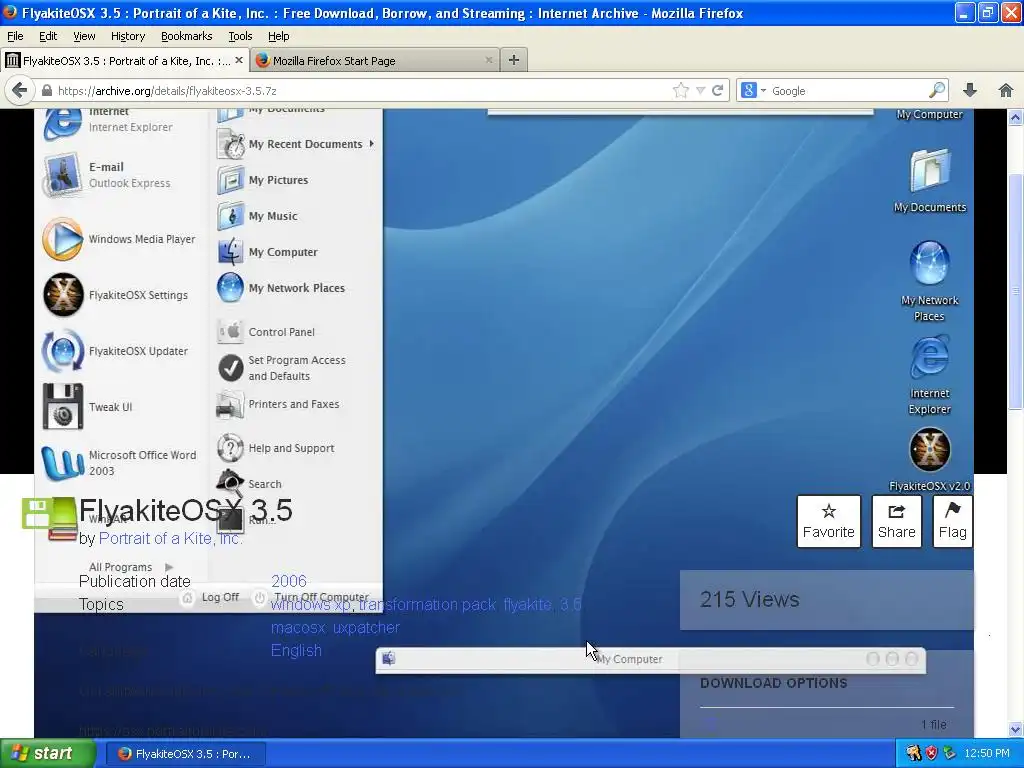Viewport: 1024px width, 768px height.
Task: Click Windows Media Player icon in screenshot
Action: [63, 239]
